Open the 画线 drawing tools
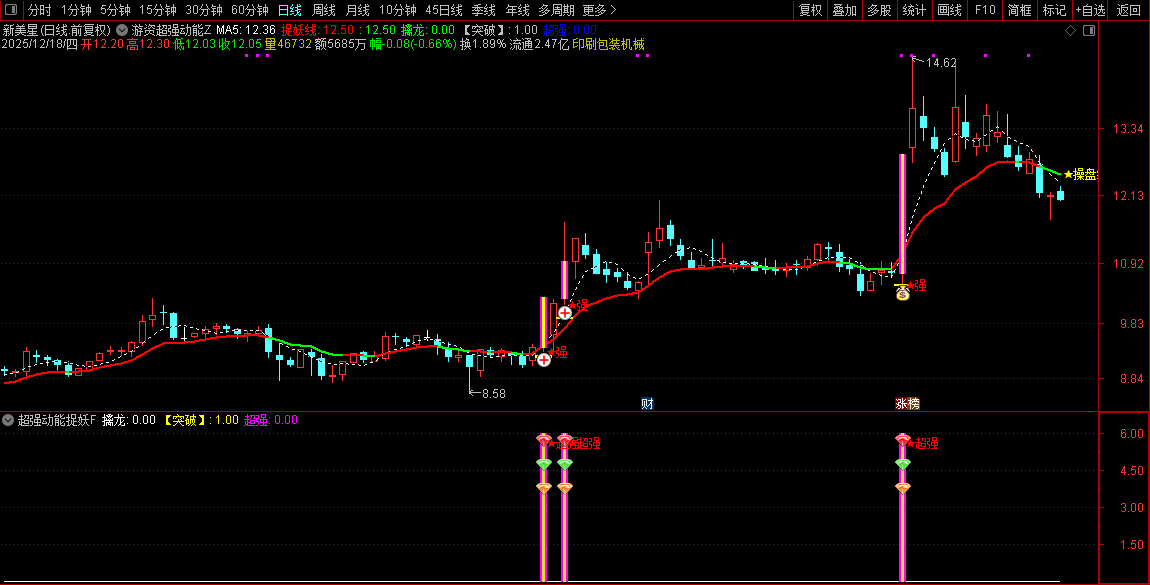1150x585 pixels. [950, 10]
